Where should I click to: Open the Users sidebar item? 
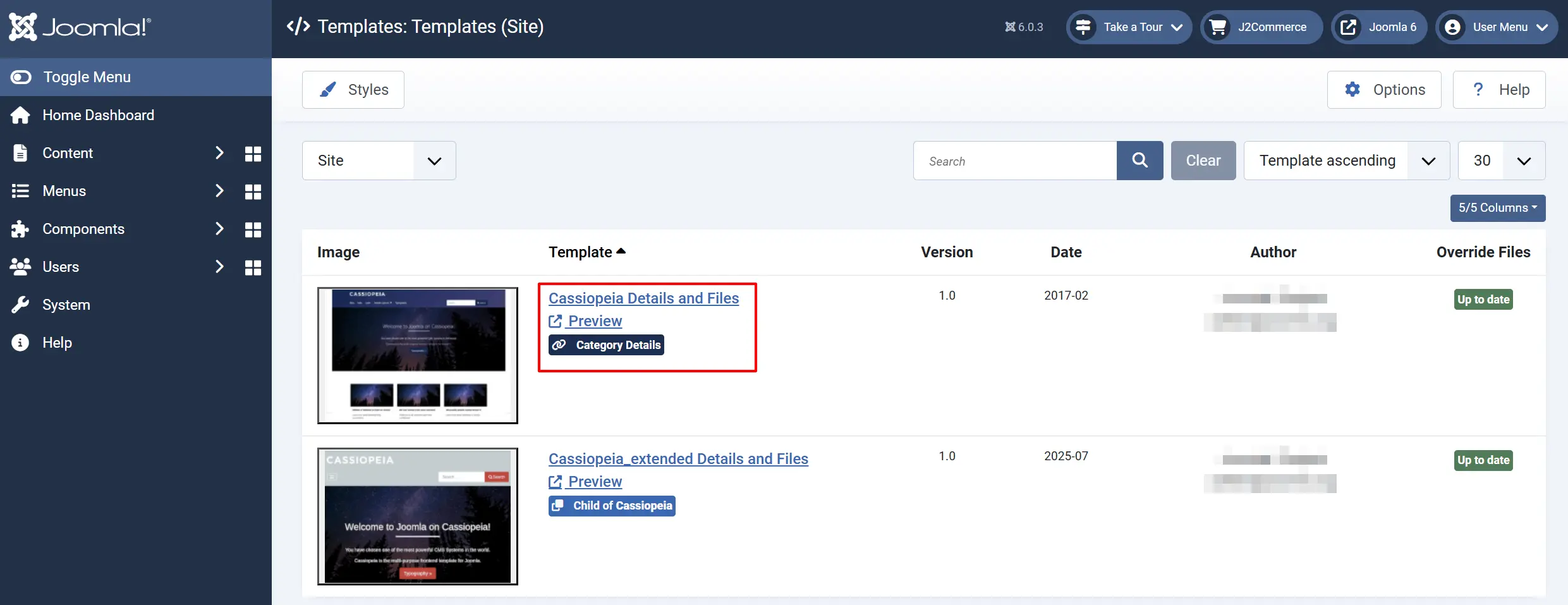point(61,267)
